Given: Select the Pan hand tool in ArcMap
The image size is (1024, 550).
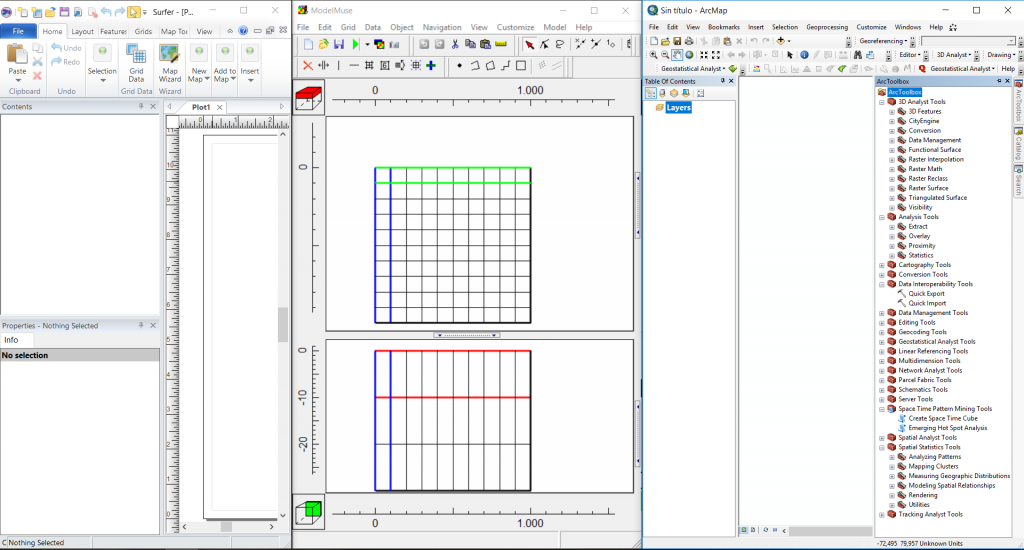Looking at the screenshot, I should point(677,55).
